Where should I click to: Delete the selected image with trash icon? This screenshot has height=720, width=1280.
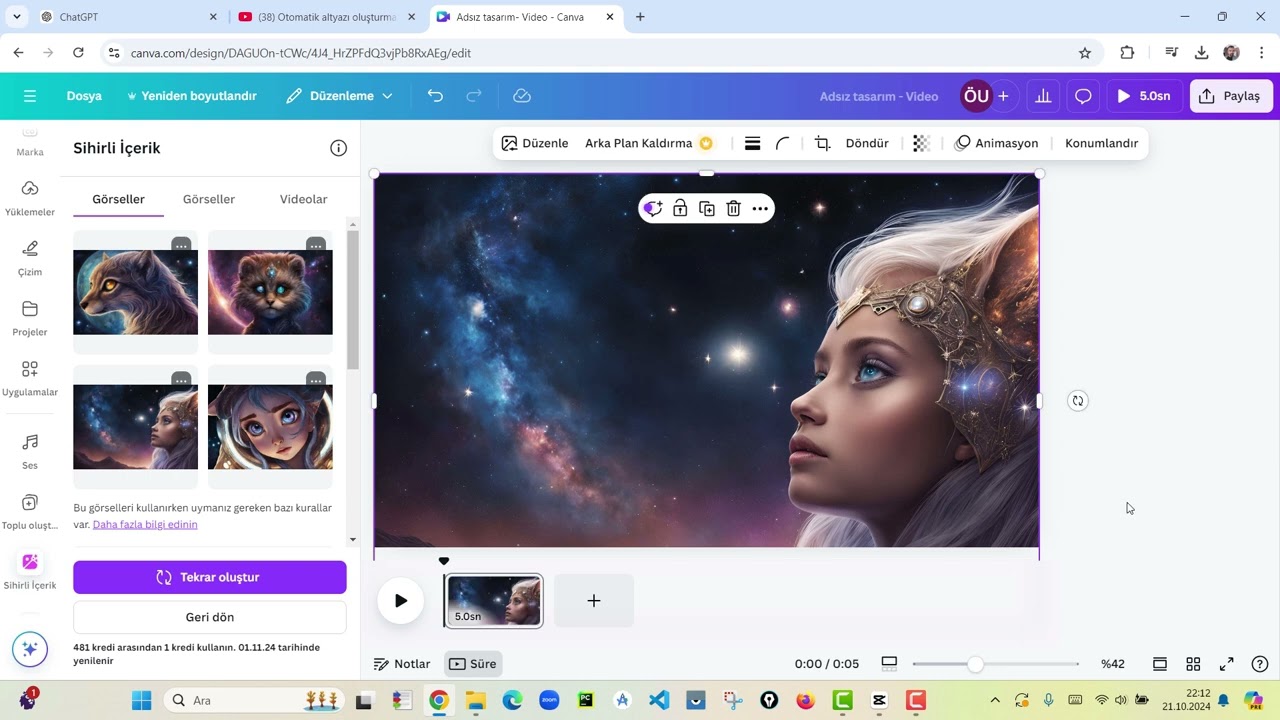coord(733,208)
